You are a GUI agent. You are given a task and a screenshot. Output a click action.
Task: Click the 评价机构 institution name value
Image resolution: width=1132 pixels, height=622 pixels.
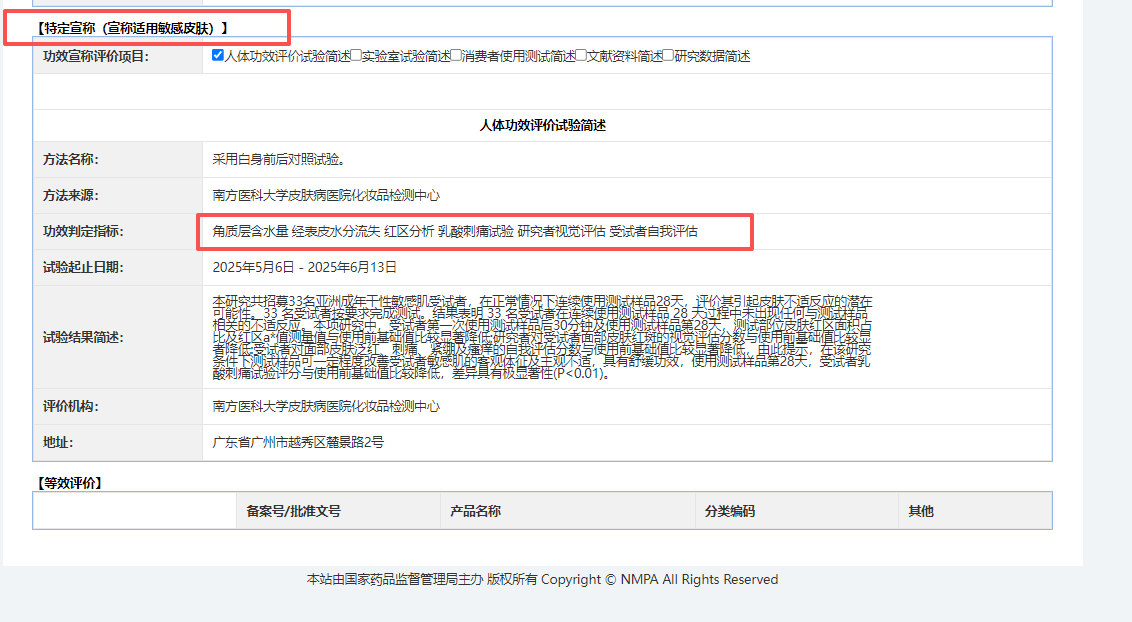click(x=326, y=407)
